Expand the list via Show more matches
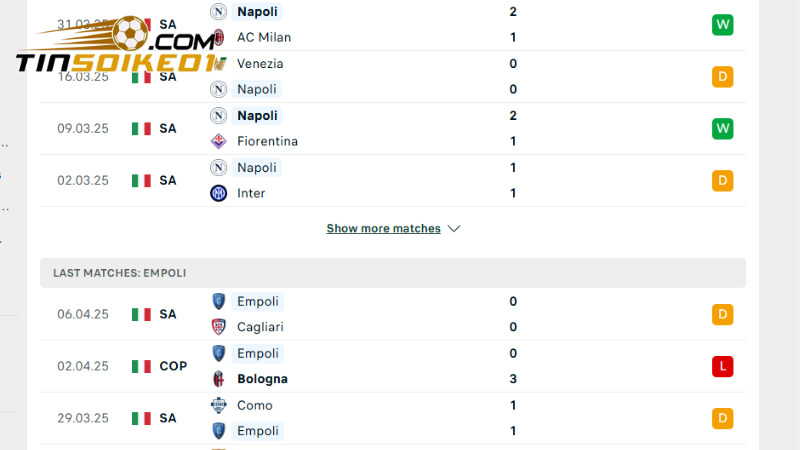Viewport: 800px width, 450px height. pos(383,229)
